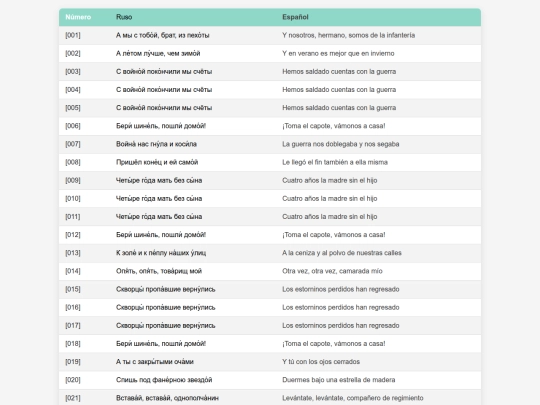Click the Russian line in row [008]
The width and height of the screenshot is (540, 405).
click(157, 162)
